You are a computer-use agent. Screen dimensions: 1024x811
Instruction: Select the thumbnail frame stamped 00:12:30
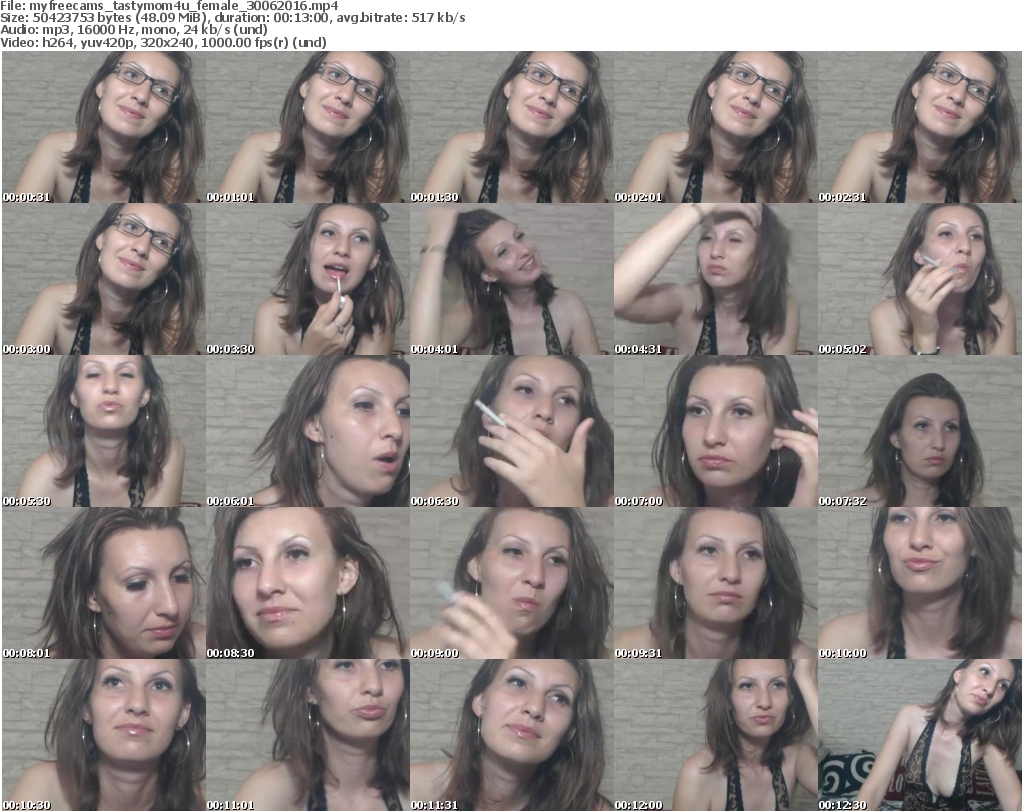[920, 735]
